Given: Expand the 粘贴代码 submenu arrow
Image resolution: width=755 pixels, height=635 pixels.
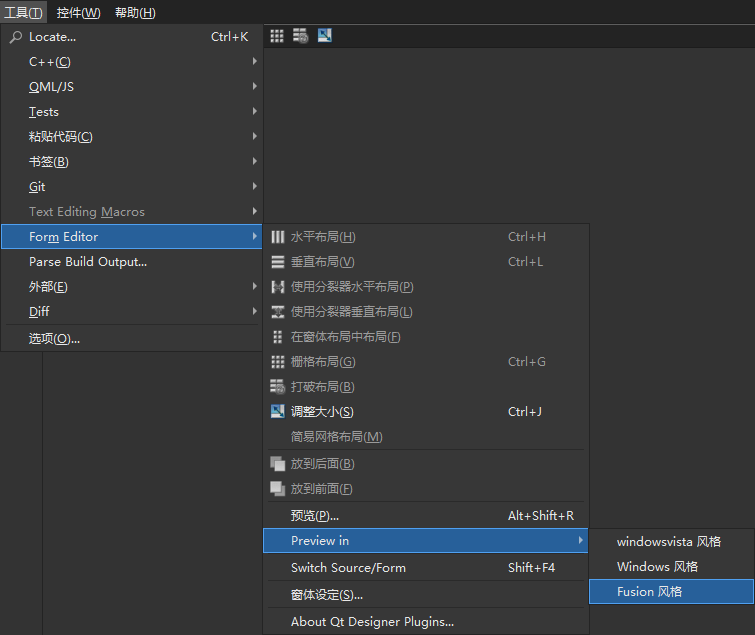Looking at the screenshot, I should [255, 136].
